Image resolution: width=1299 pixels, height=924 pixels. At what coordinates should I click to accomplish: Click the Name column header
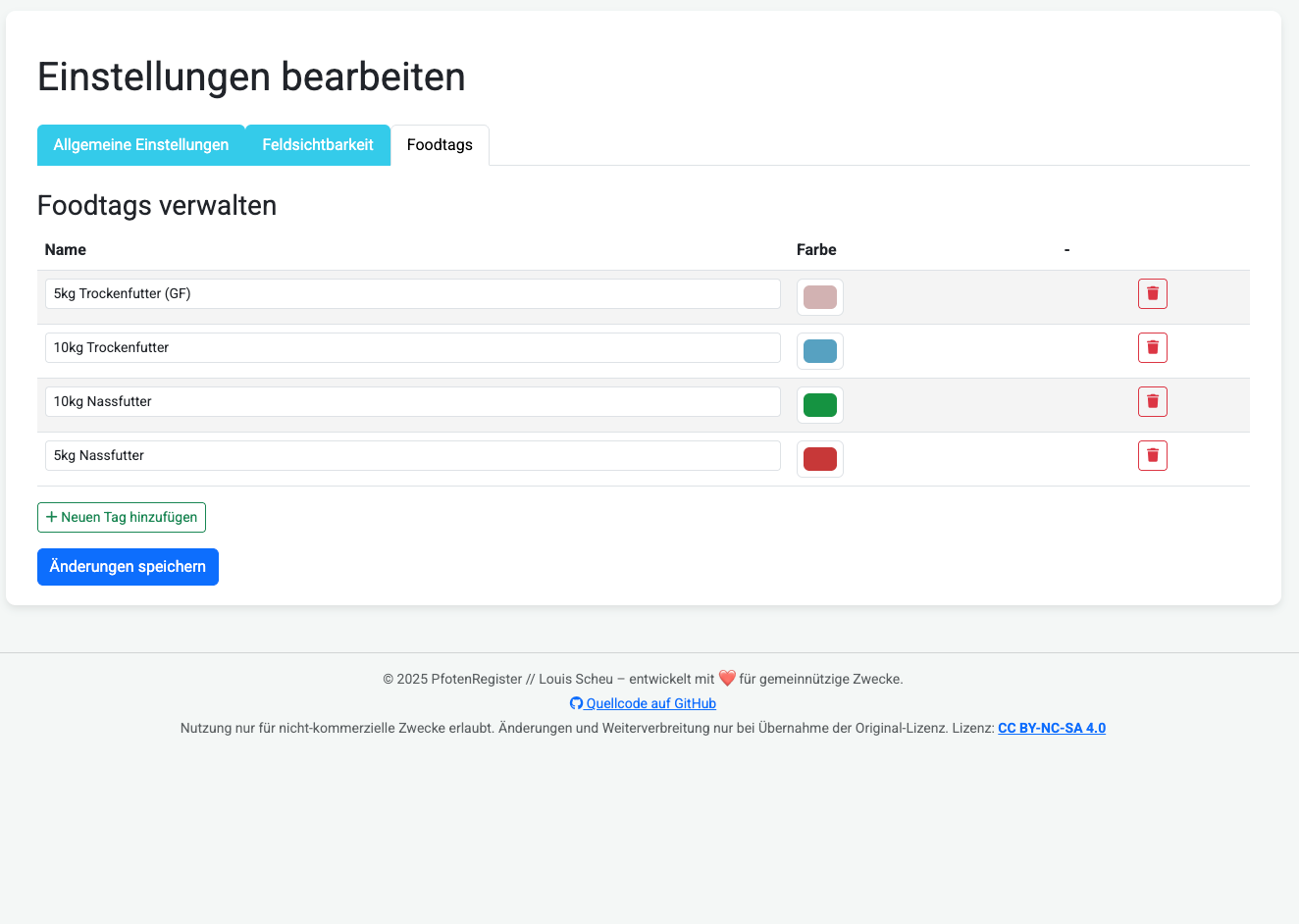click(66, 249)
